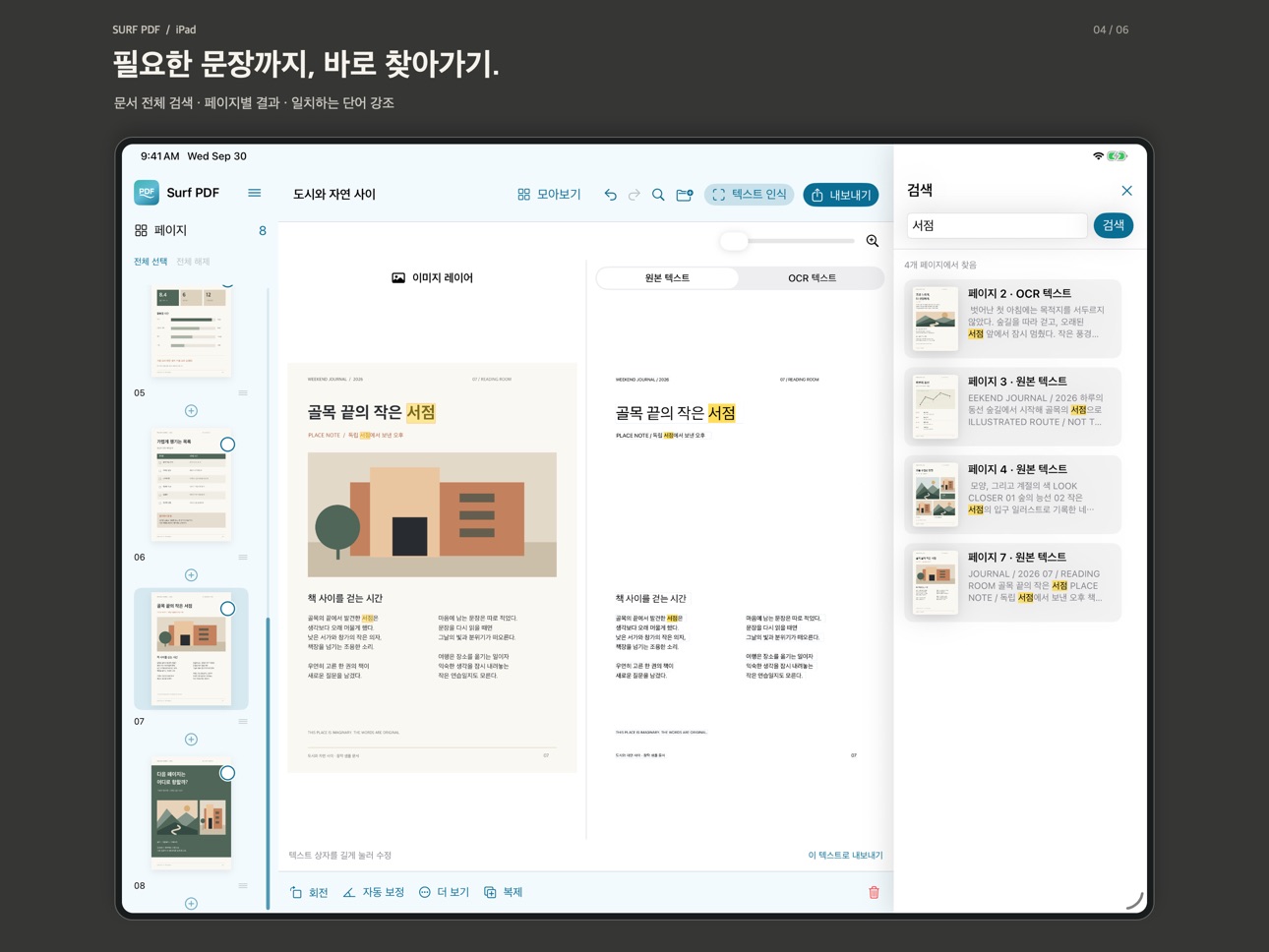This screenshot has width=1269, height=952.
Task: Click the 이 텍스트로 내보내기 link
Action: tap(845, 856)
